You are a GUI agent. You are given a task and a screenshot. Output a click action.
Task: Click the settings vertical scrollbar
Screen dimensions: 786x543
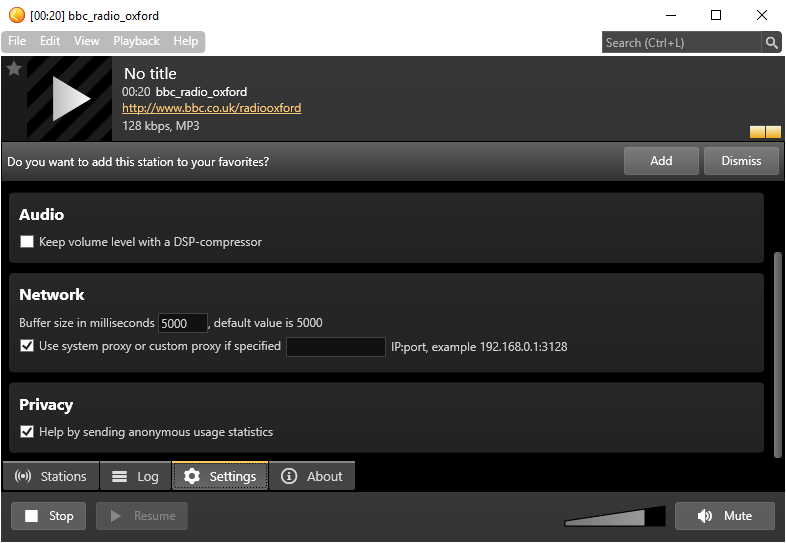coord(778,354)
